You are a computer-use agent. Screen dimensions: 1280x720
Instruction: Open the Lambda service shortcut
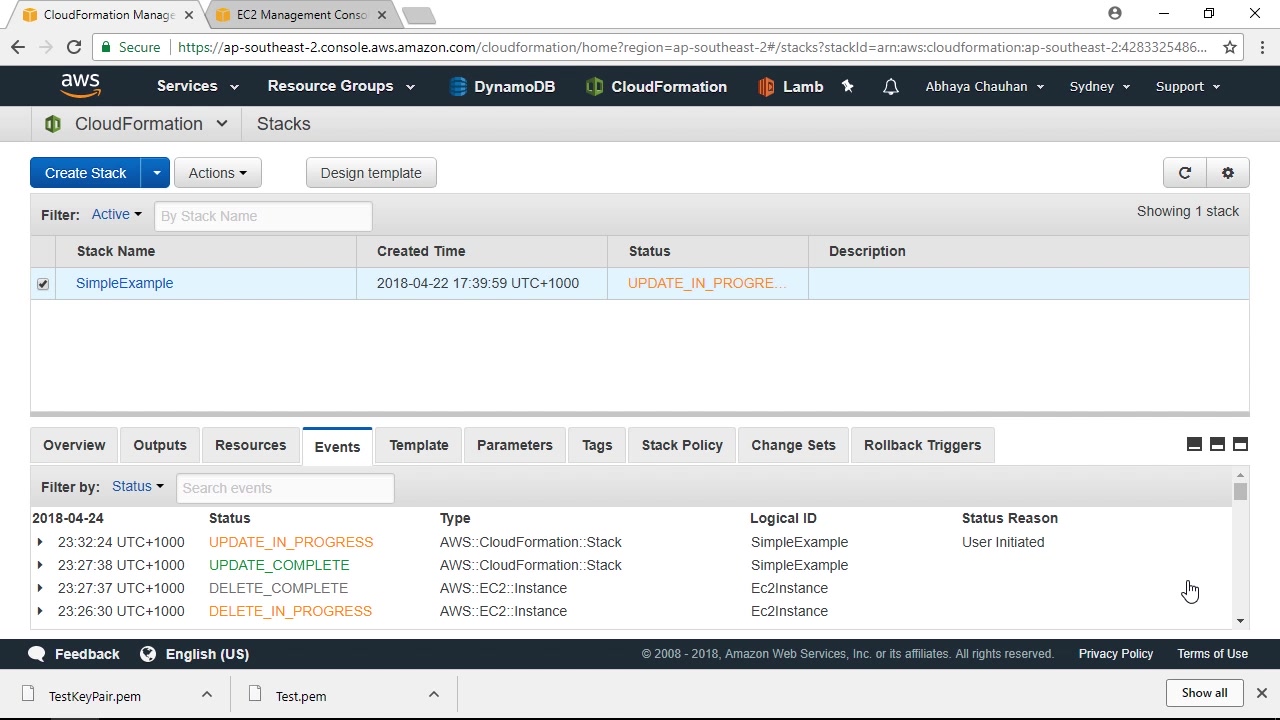pyautogui.click(x=791, y=87)
